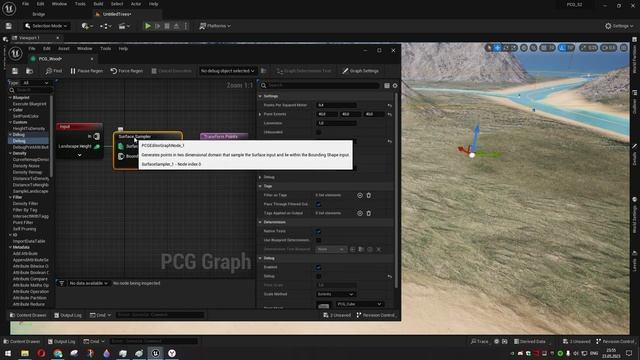Click the Landscape Height output pin
Image resolution: width=640 pixels, height=360 pixels.
[97, 147]
